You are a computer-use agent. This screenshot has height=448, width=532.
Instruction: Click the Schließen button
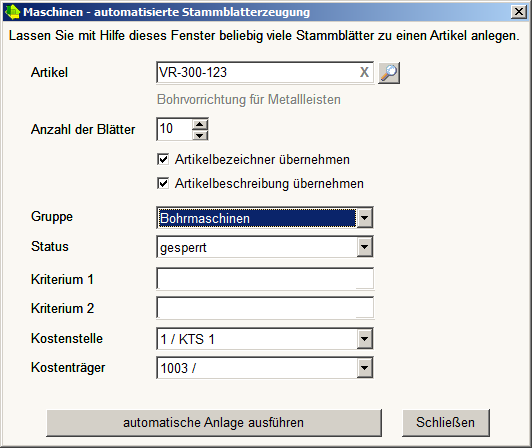pos(445,423)
